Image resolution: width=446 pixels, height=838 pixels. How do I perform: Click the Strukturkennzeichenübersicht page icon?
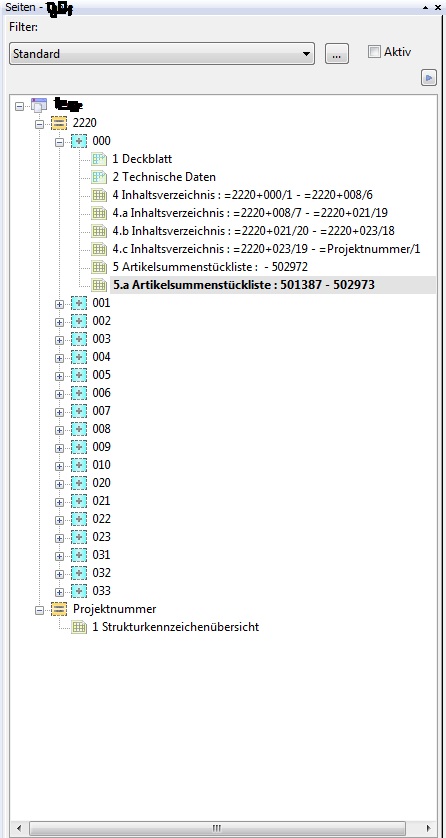point(79,627)
